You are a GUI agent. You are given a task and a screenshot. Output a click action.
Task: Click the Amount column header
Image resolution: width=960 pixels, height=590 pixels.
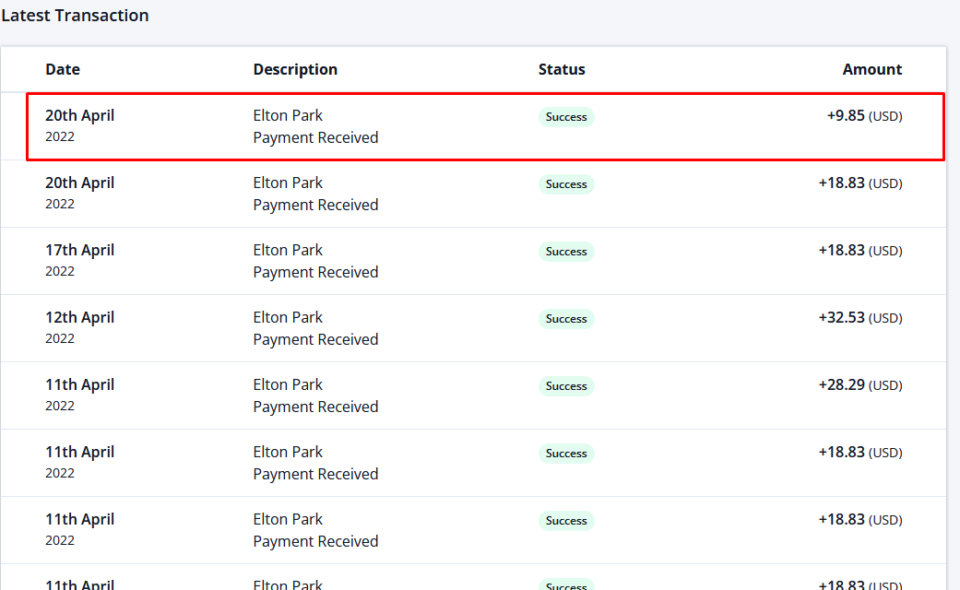[x=871, y=69]
